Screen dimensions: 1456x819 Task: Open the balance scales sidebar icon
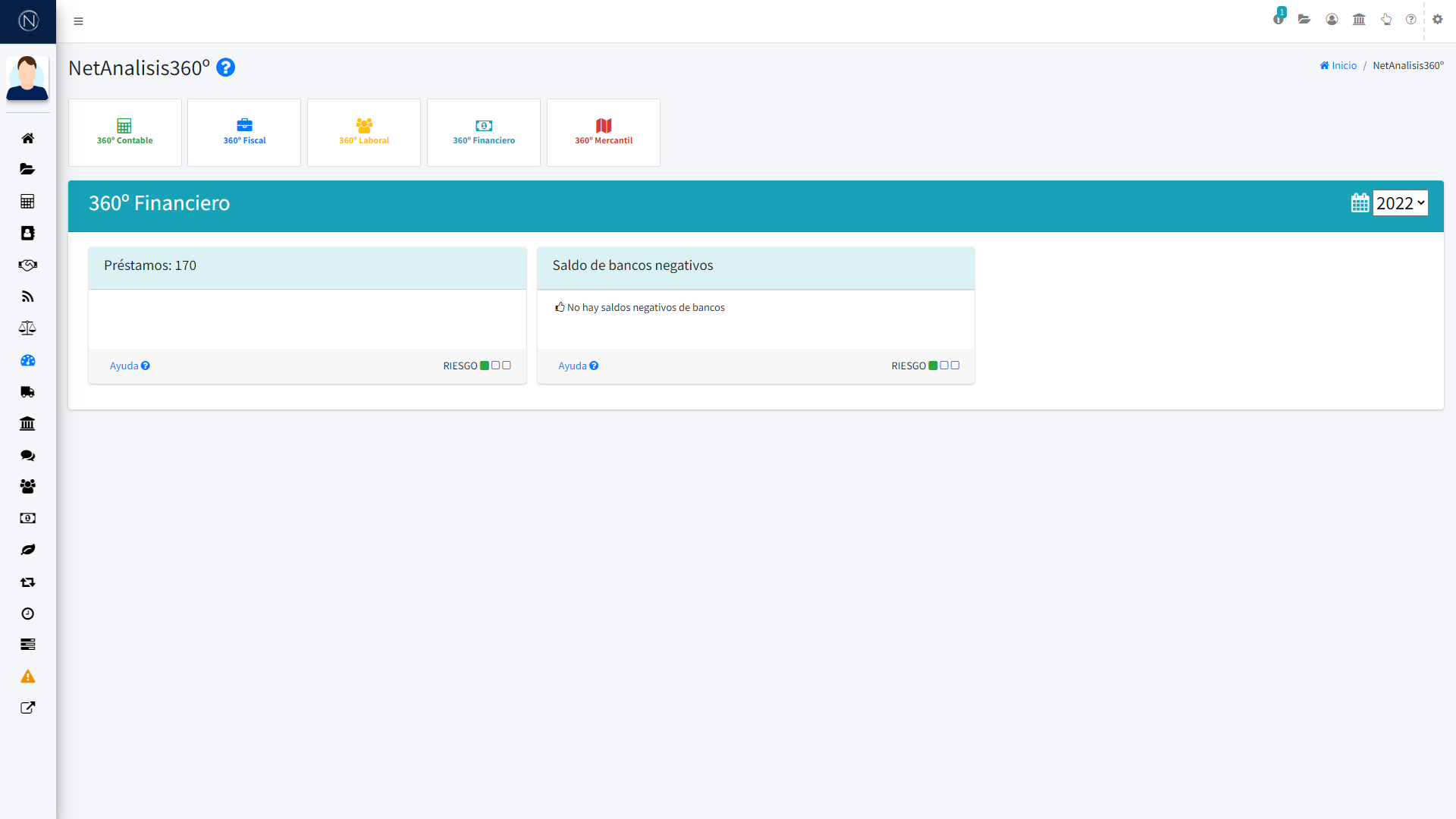(x=27, y=328)
